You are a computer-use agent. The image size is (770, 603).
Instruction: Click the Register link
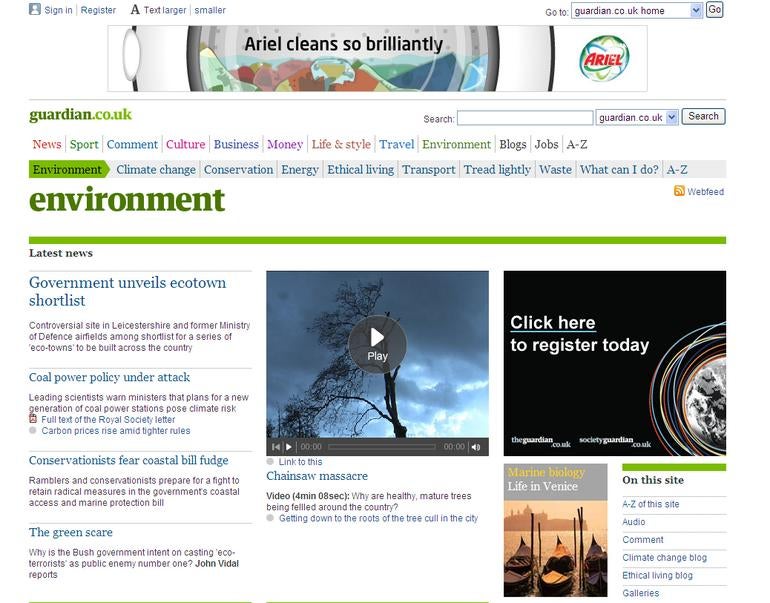98,10
